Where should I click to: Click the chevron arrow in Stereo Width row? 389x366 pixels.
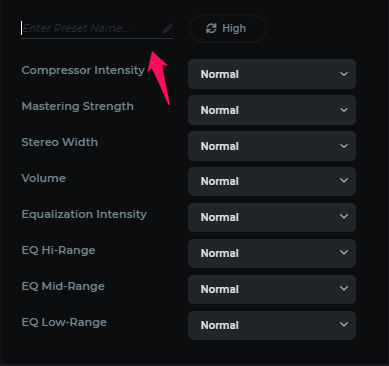coord(344,146)
